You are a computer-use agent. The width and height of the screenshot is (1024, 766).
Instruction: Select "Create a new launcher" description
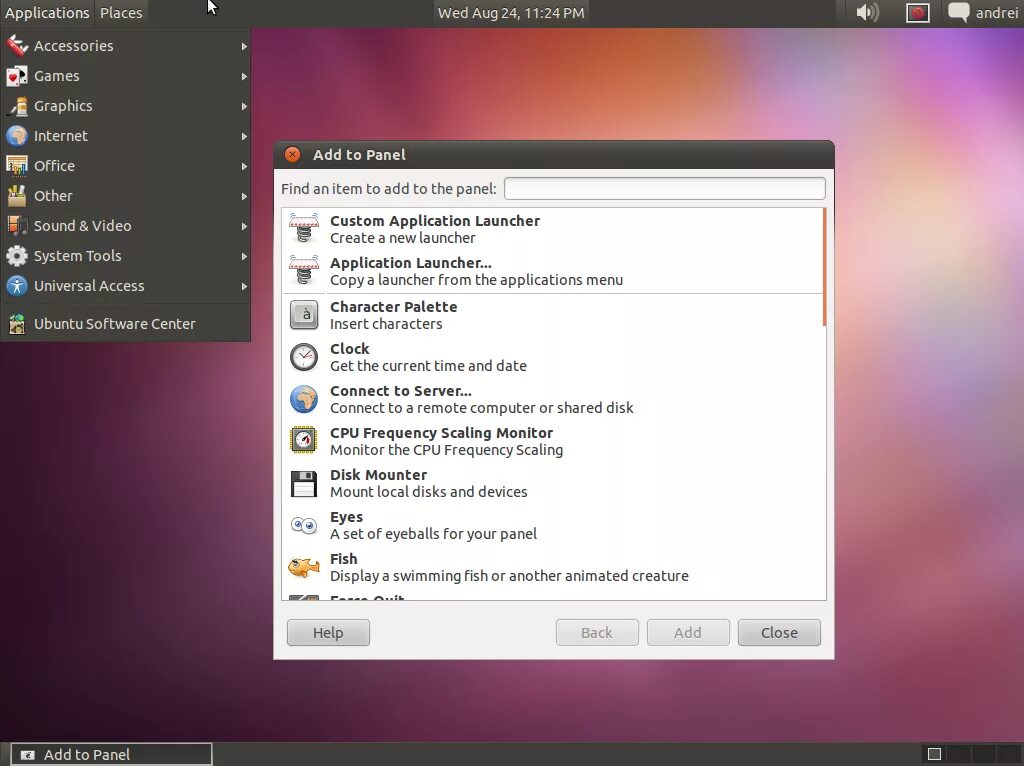point(402,238)
